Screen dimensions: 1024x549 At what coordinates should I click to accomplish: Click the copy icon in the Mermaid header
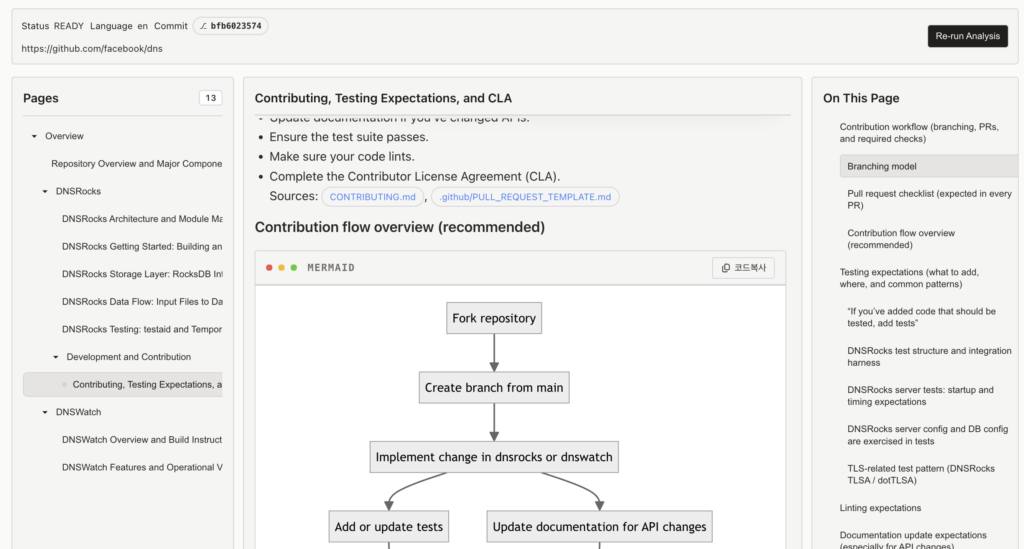[726, 268]
